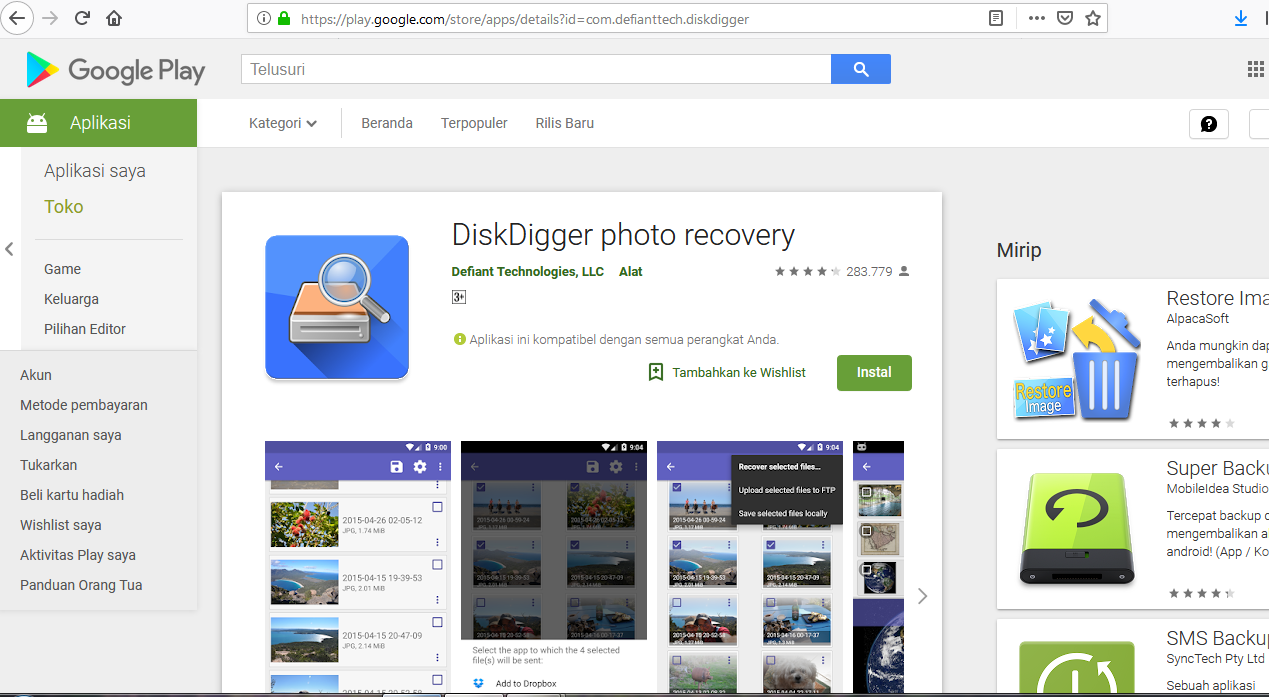1269x697 pixels.
Task: Open the Restore Image app title
Action: (1217, 298)
